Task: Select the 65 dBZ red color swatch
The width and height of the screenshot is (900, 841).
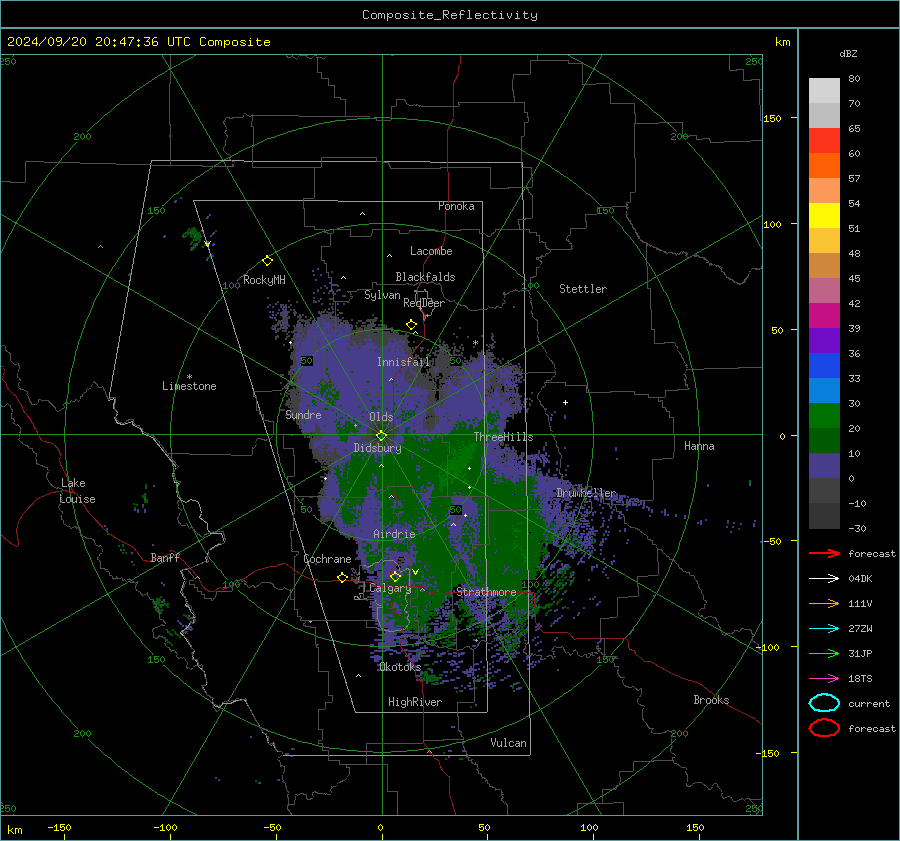Action: click(824, 140)
